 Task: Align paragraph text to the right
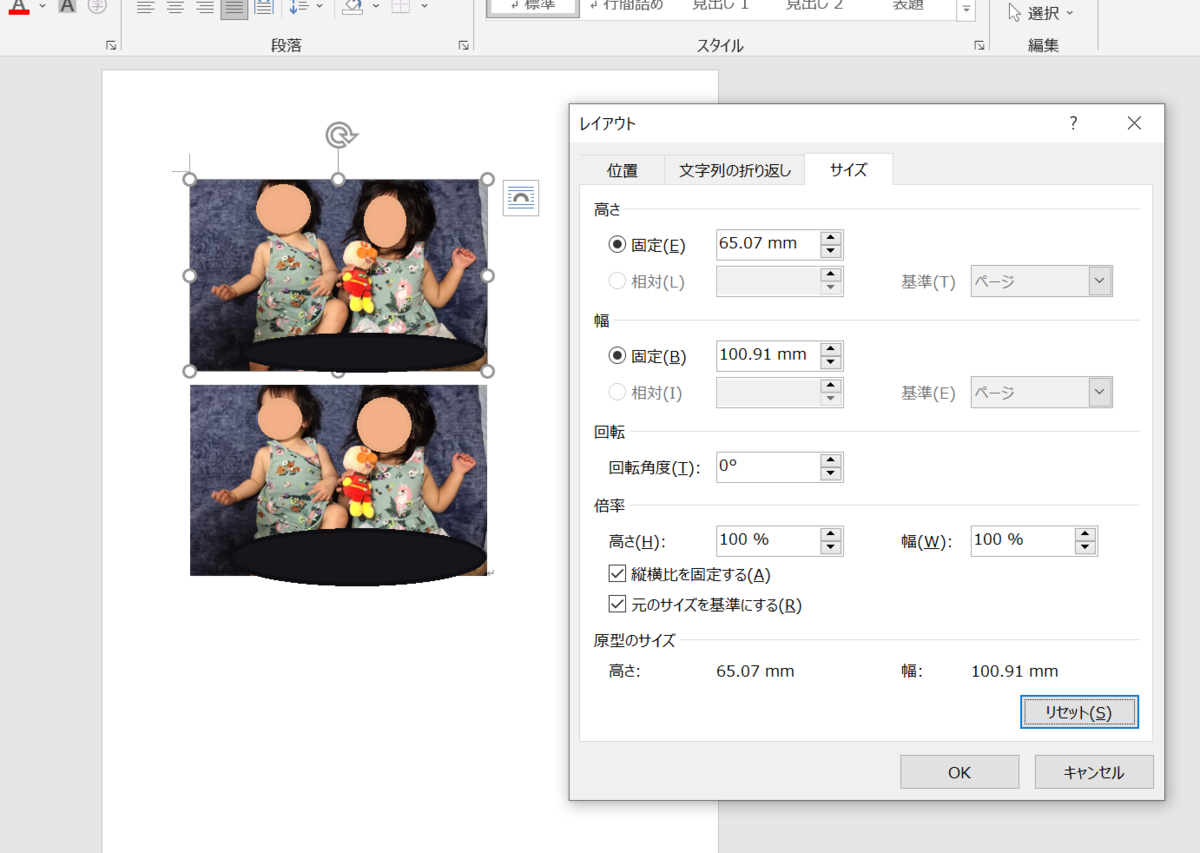pyautogui.click(x=204, y=7)
